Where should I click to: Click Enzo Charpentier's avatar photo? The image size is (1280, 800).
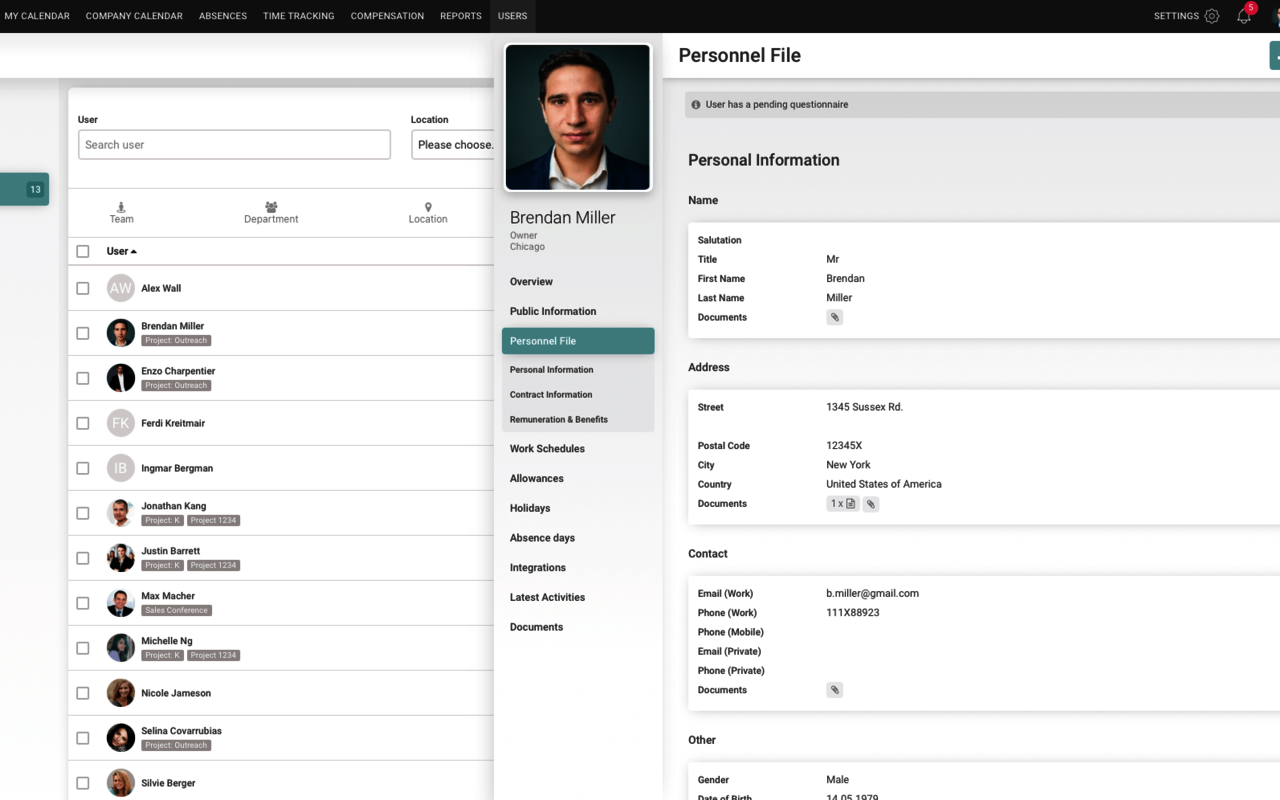121,378
